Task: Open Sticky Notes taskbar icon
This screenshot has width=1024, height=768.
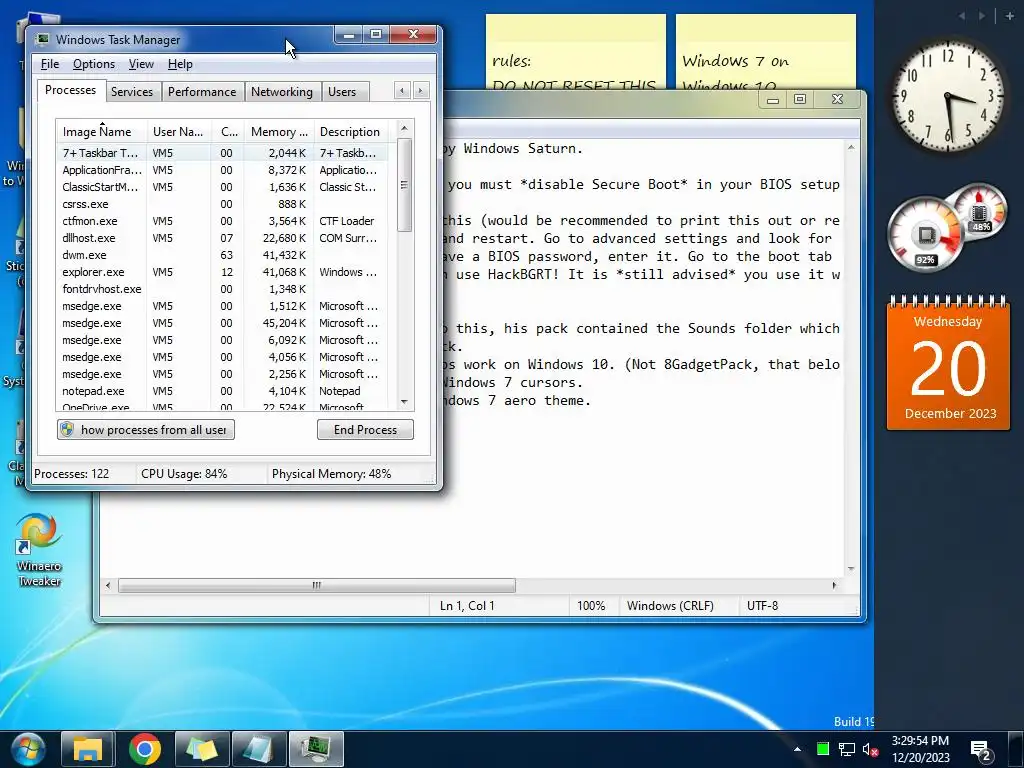Action: 202,749
